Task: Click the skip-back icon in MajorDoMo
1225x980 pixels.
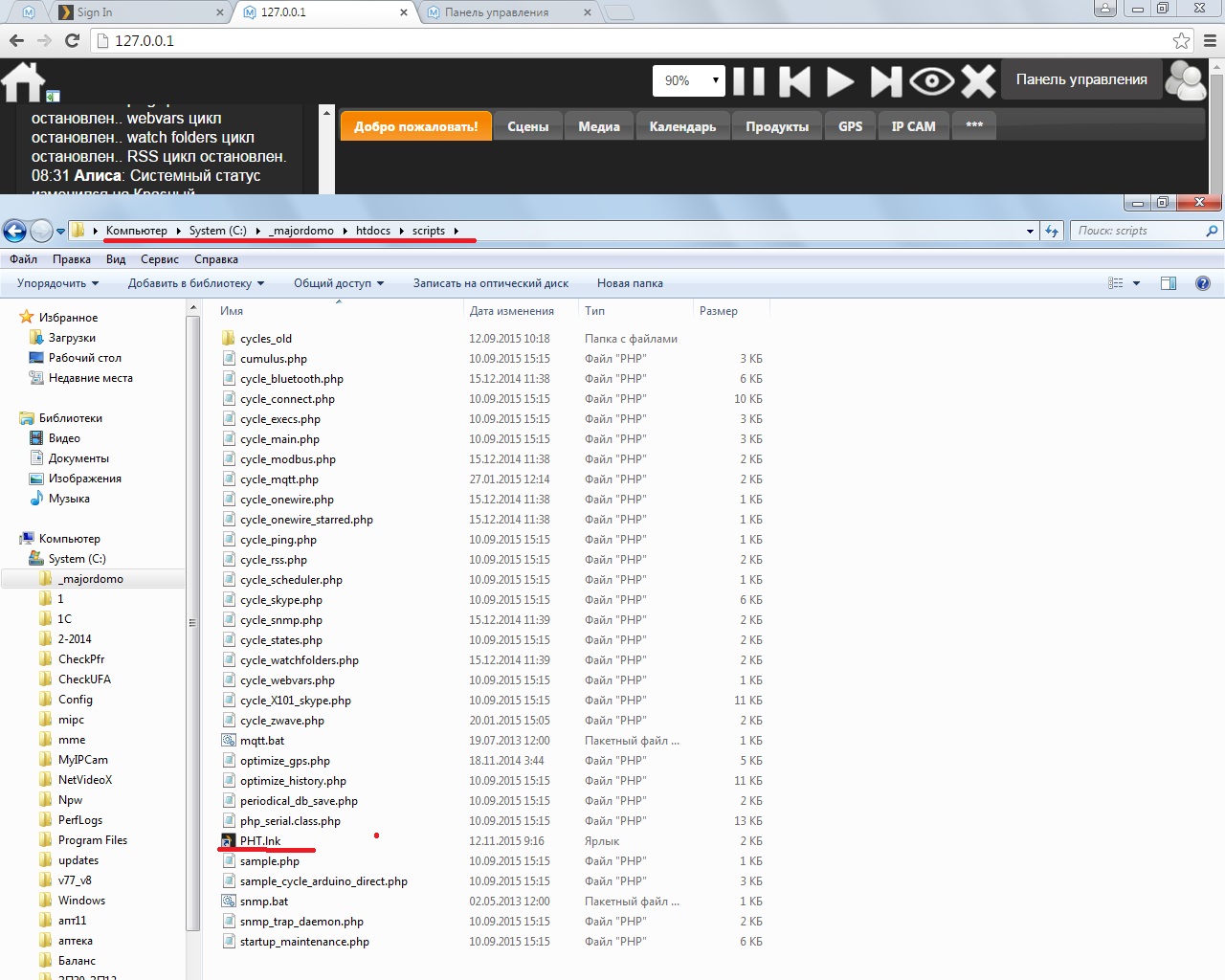Action: pos(793,80)
